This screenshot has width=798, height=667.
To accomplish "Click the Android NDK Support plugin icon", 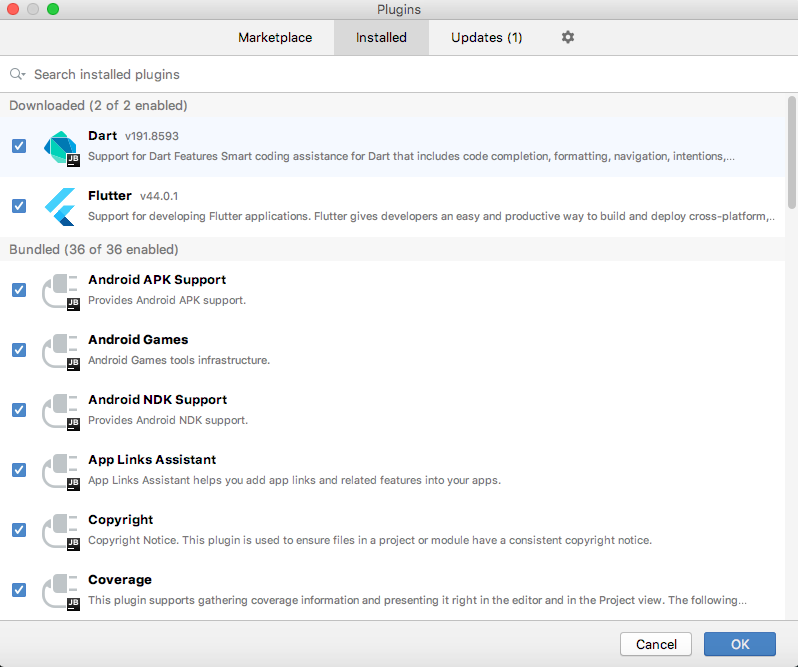I will coord(61,411).
